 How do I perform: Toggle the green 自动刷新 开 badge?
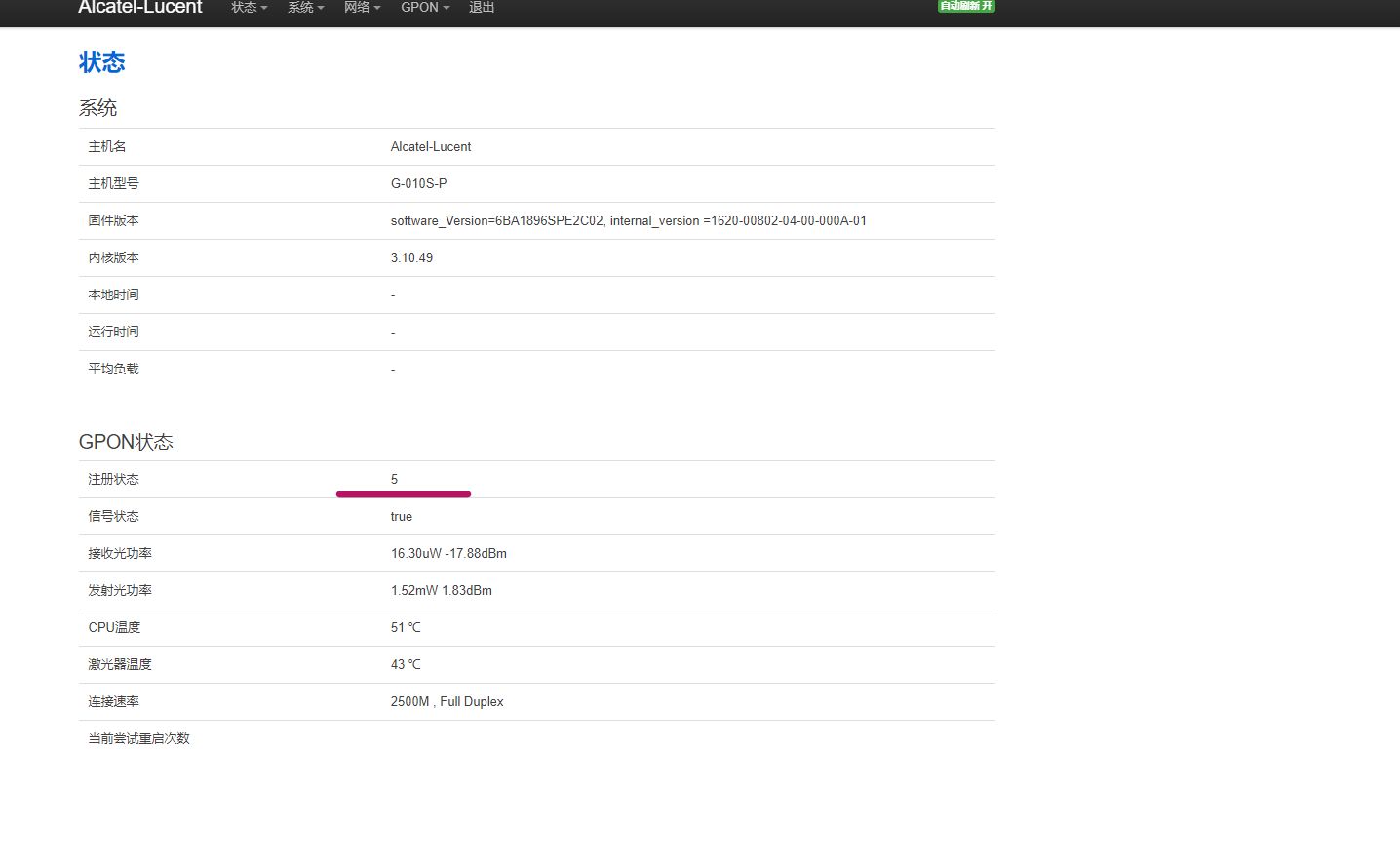tap(965, 6)
